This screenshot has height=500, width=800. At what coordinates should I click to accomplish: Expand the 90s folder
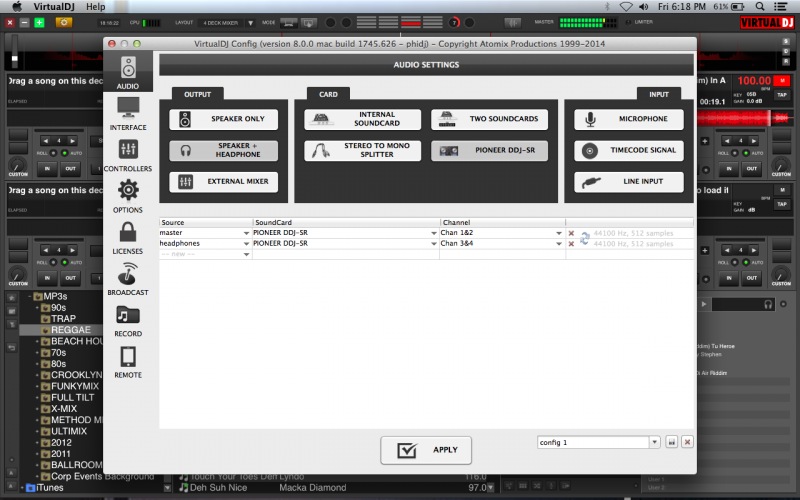[37, 308]
